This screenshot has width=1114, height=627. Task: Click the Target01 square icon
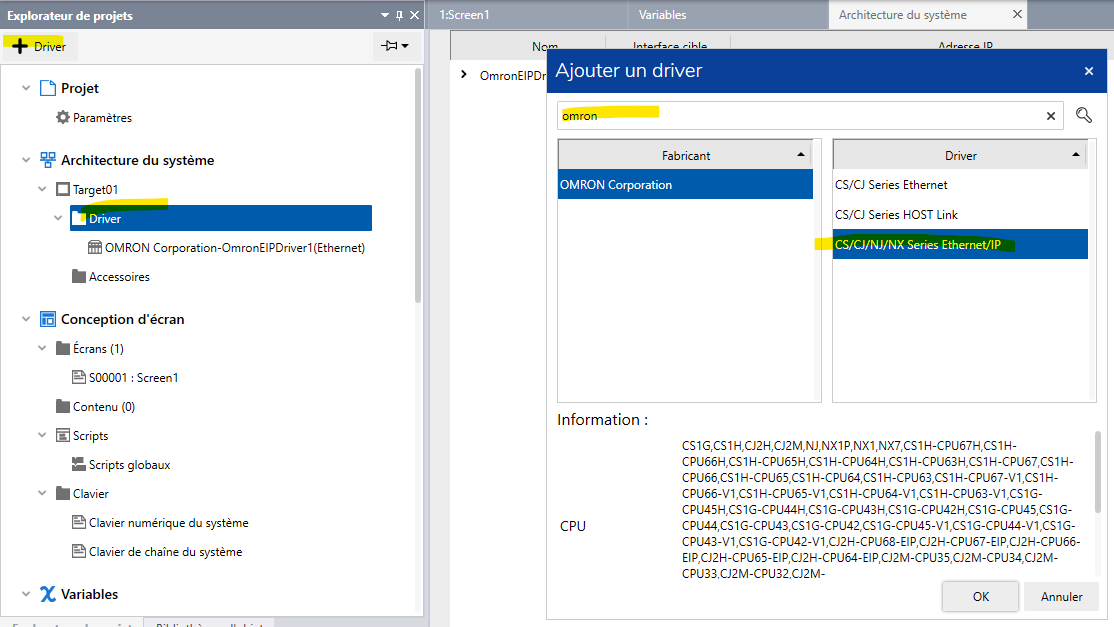[x=63, y=189]
